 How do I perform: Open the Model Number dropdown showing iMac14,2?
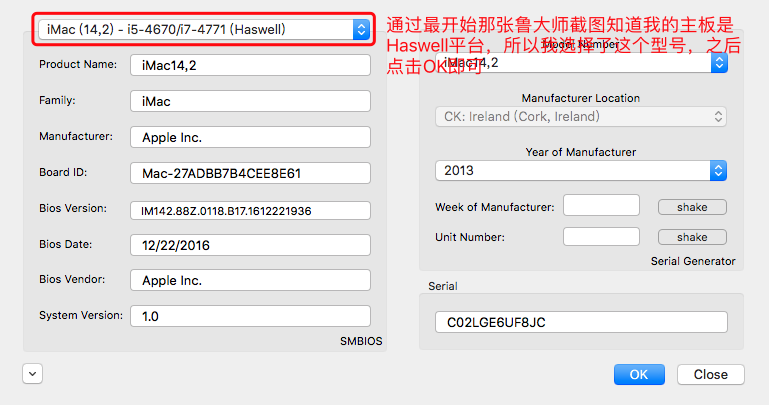581,63
